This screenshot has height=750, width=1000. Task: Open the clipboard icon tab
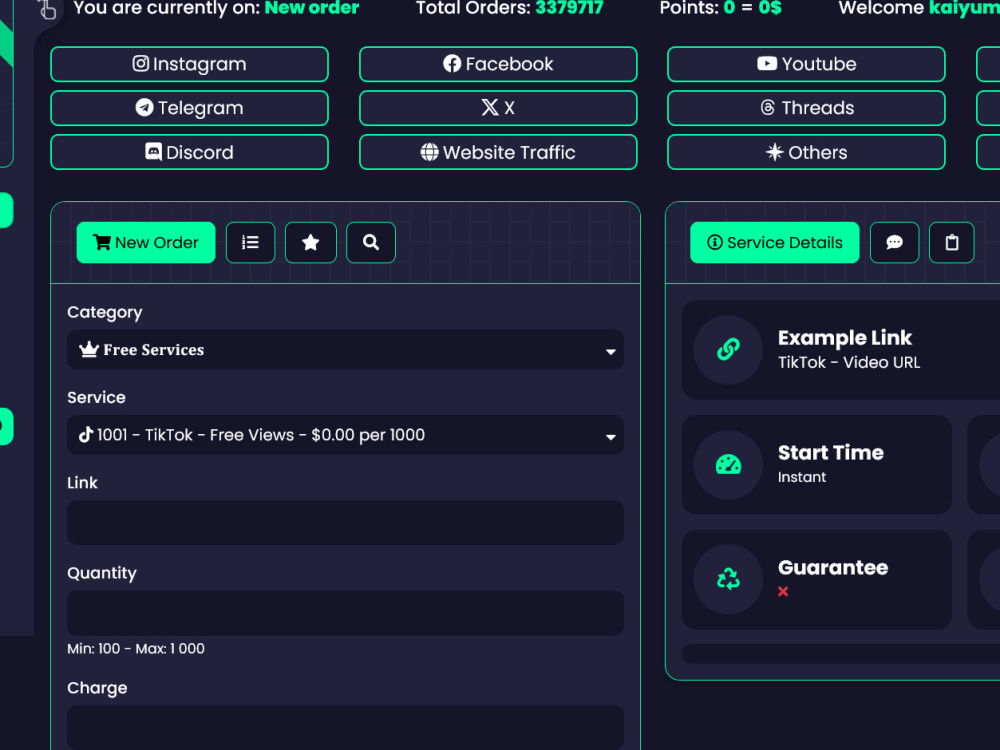click(952, 242)
